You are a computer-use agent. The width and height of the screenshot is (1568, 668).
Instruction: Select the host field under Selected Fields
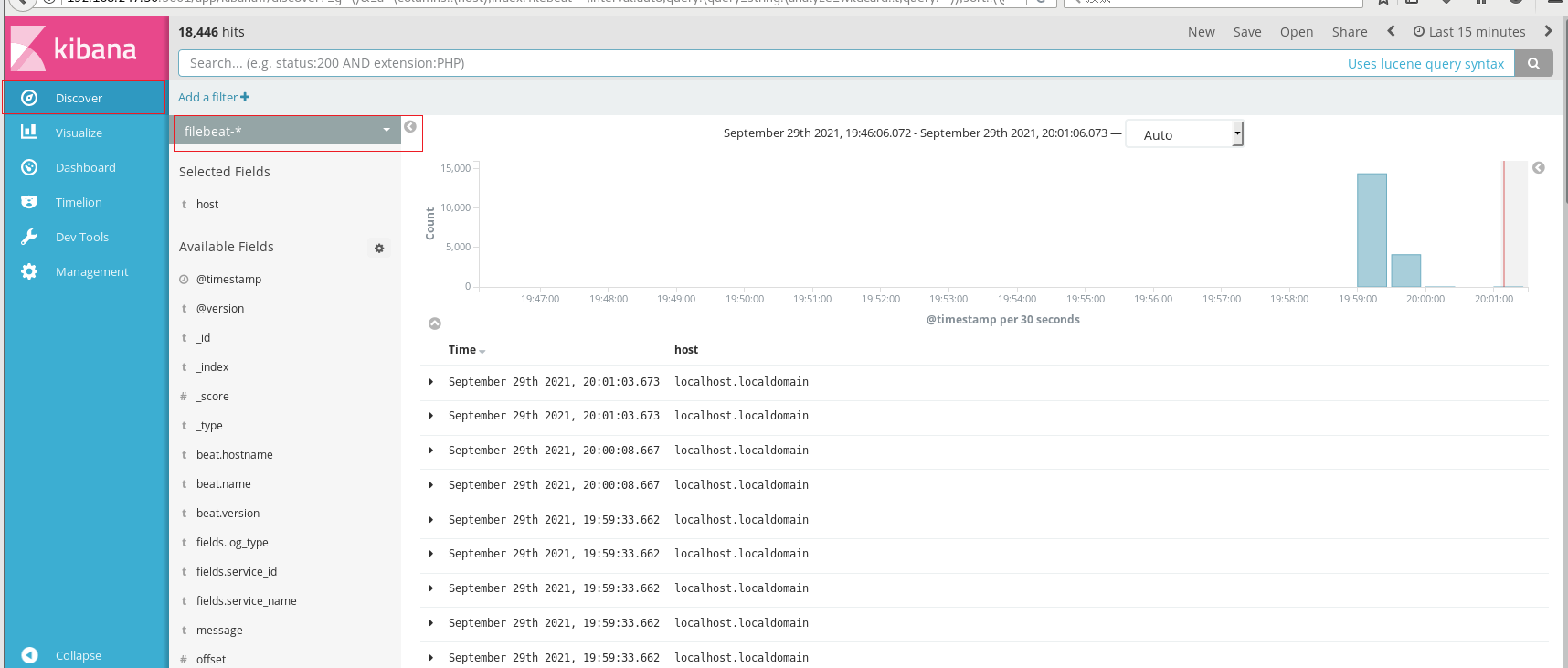(x=207, y=205)
